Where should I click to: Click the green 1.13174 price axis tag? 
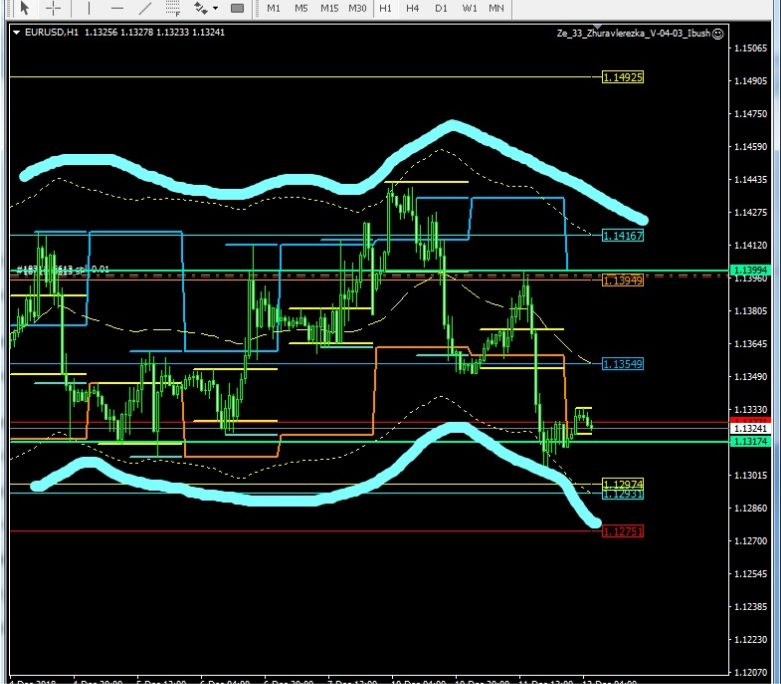point(750,441)
